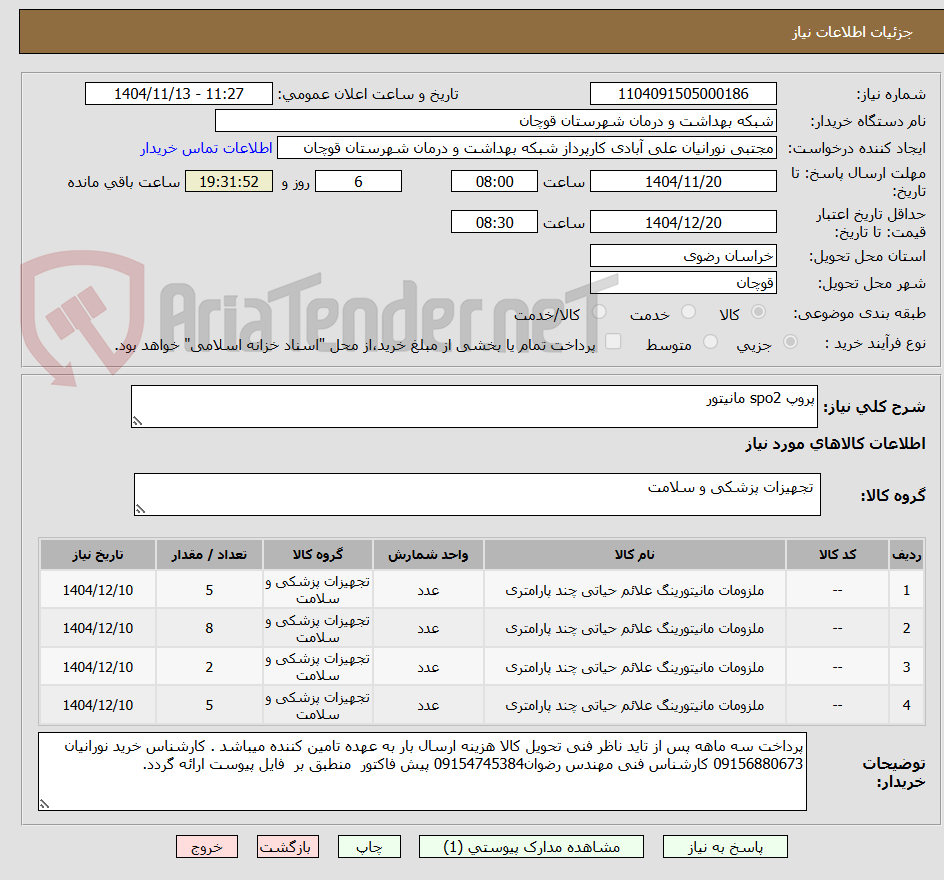Click the گروه کالا column header in table

(317, 554)
